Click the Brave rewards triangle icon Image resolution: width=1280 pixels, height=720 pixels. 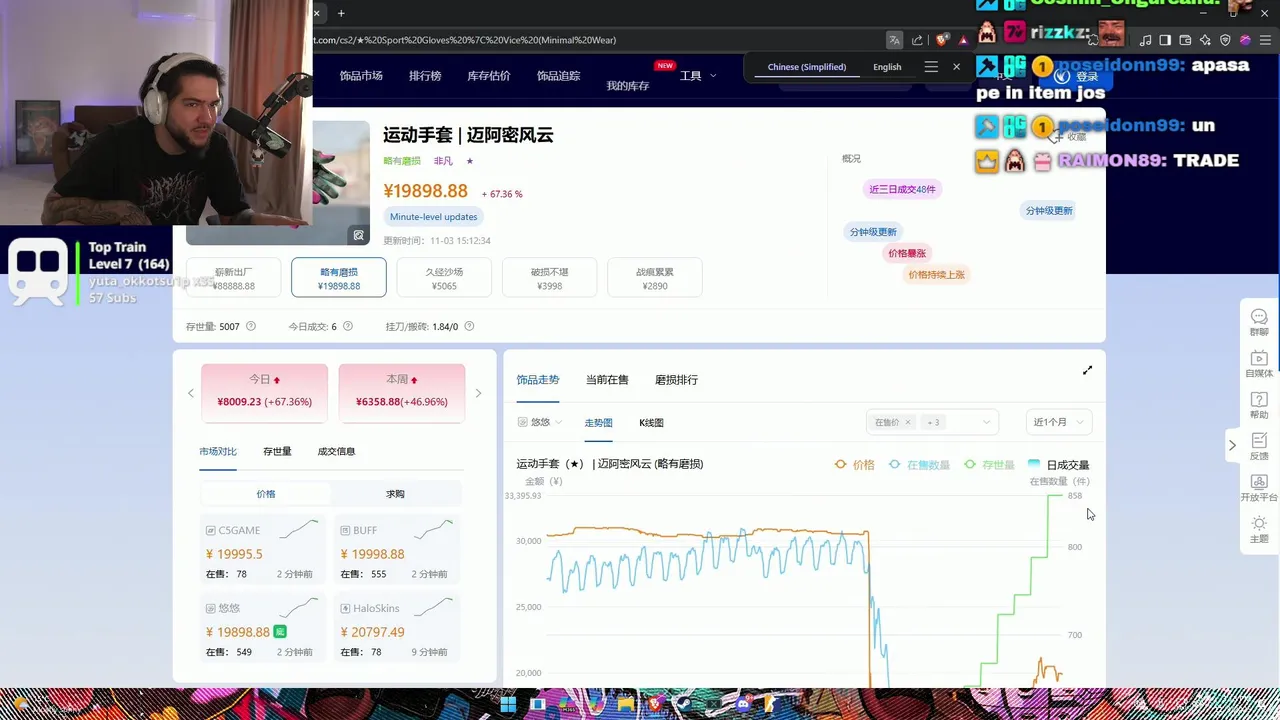(963, 40)
